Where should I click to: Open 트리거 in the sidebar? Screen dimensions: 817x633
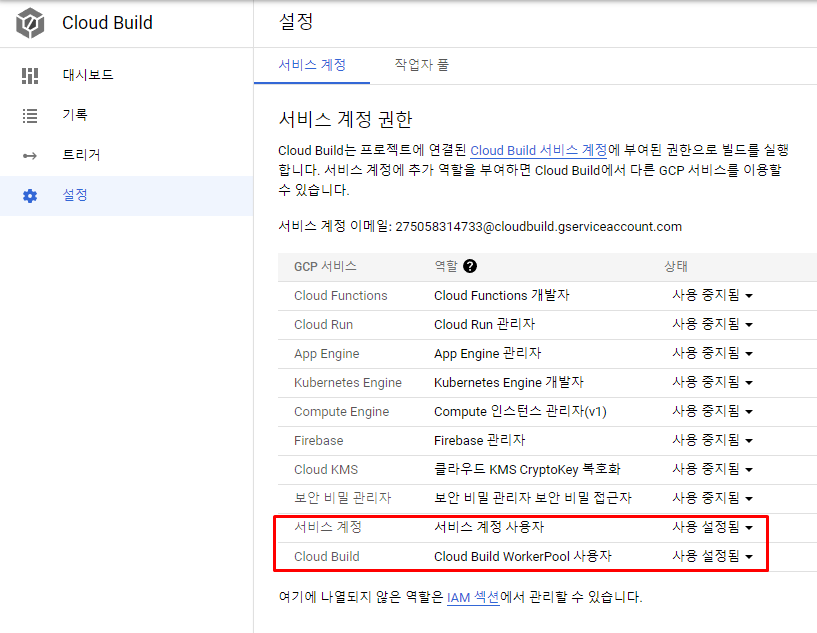pos(127,155)
